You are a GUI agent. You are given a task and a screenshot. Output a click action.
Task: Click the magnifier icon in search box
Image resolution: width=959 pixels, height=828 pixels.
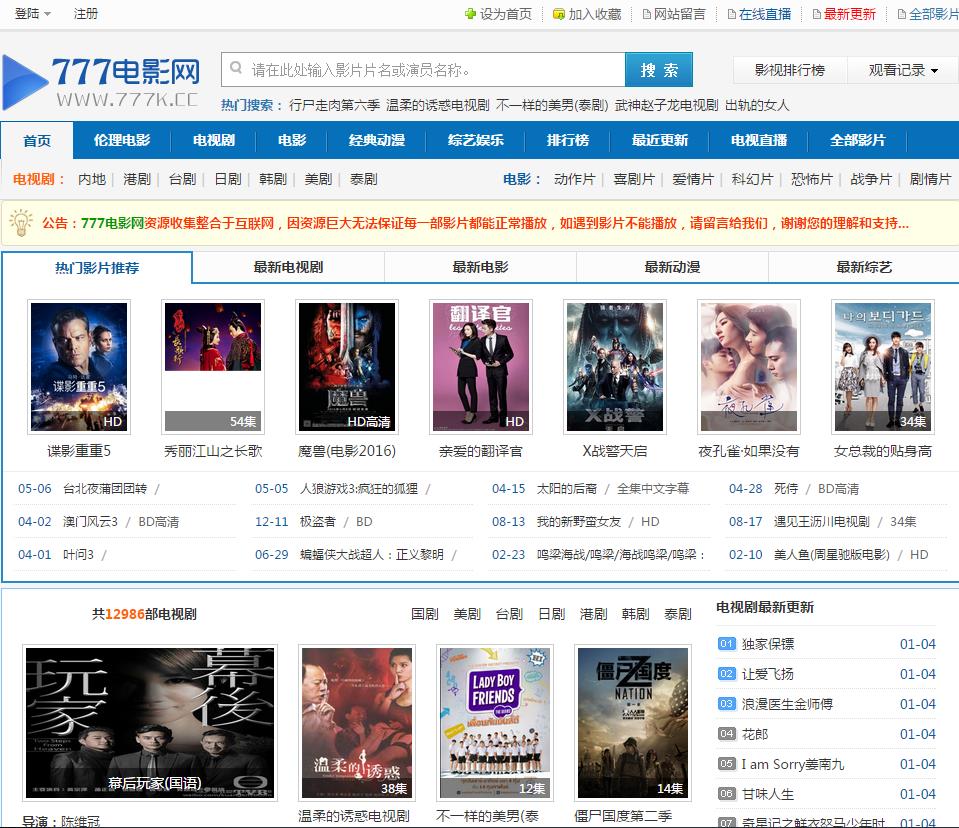tap(235, 68)
